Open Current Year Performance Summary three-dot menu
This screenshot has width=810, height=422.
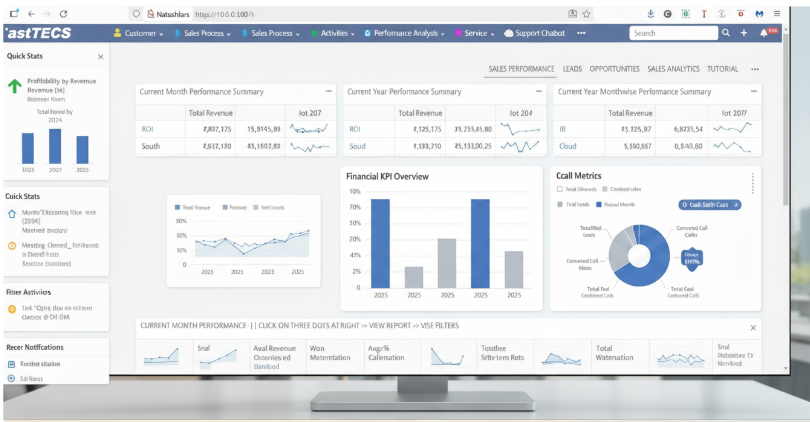pyautogui.click(x=539, y=91)
